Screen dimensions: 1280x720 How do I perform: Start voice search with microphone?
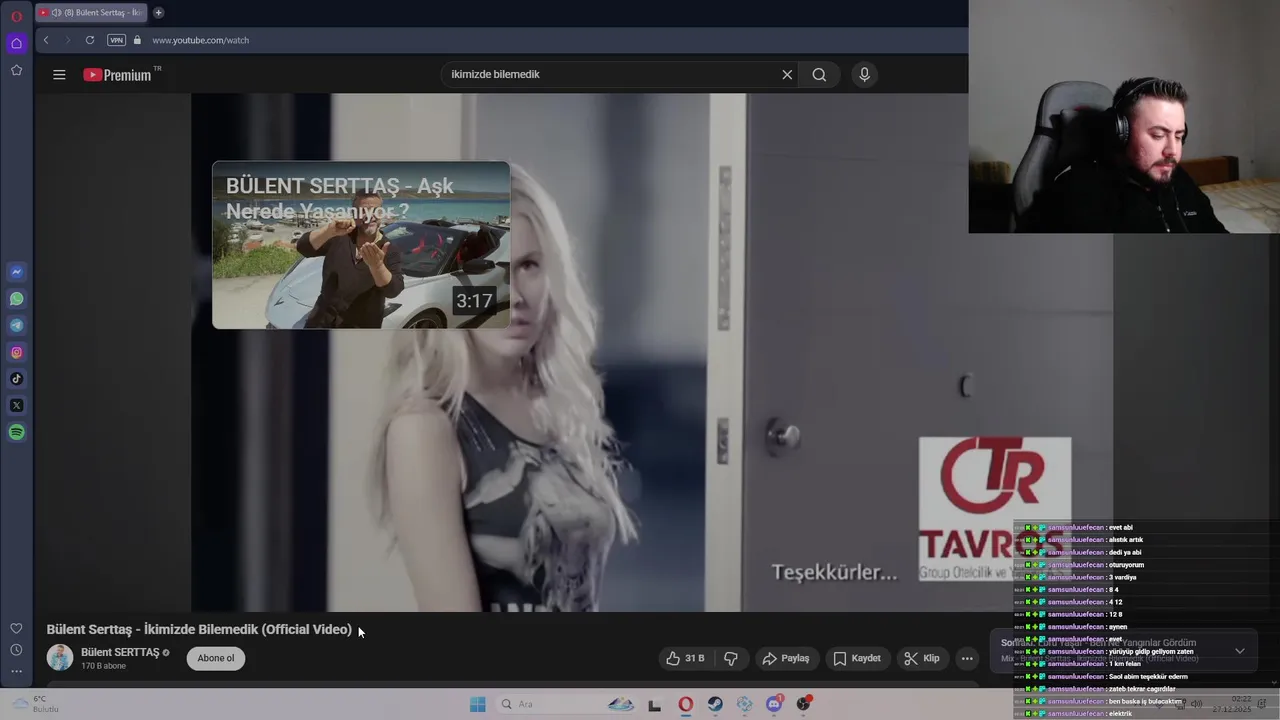tap(865, 74)
